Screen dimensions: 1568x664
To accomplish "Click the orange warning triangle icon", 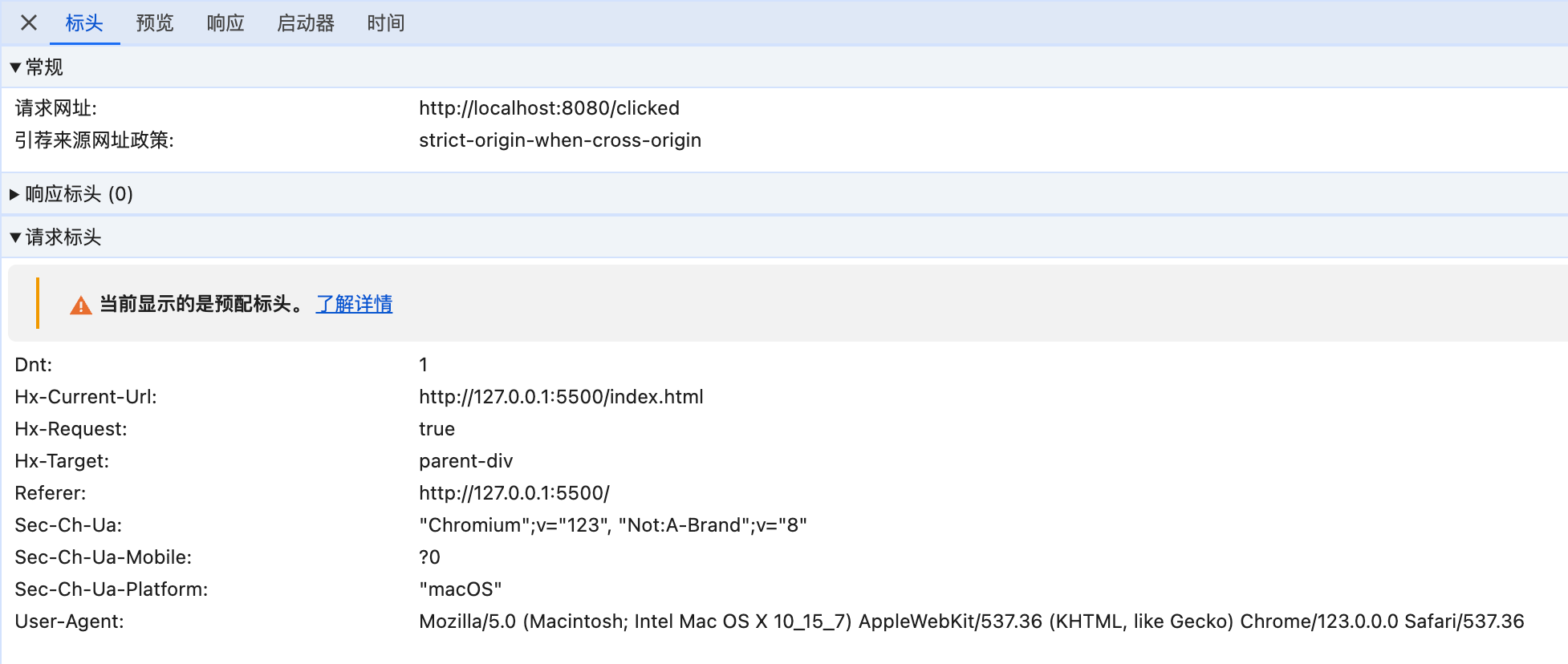I will 81,305.
